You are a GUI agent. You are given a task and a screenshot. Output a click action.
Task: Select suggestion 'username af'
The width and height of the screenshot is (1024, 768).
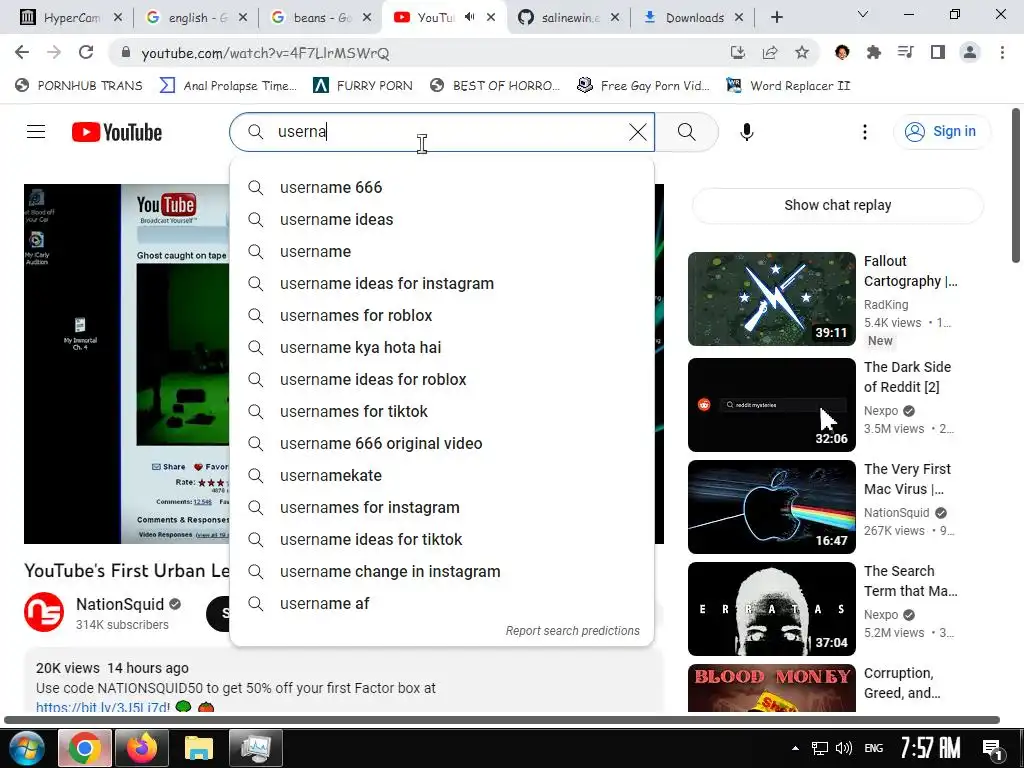point(441,603)
